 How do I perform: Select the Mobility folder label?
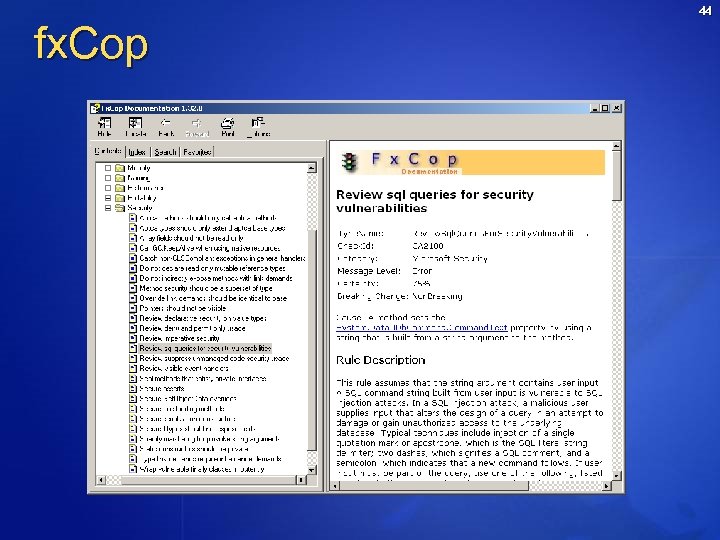tap(139, 168)
